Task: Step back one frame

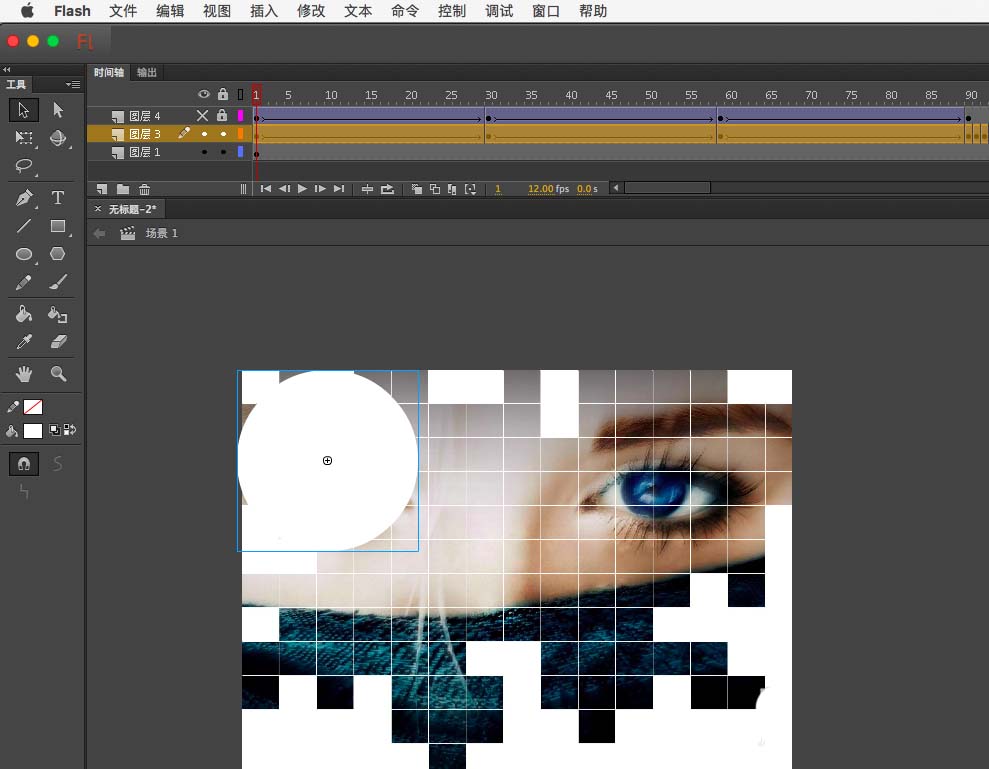Action: click(x=284, y=189)
